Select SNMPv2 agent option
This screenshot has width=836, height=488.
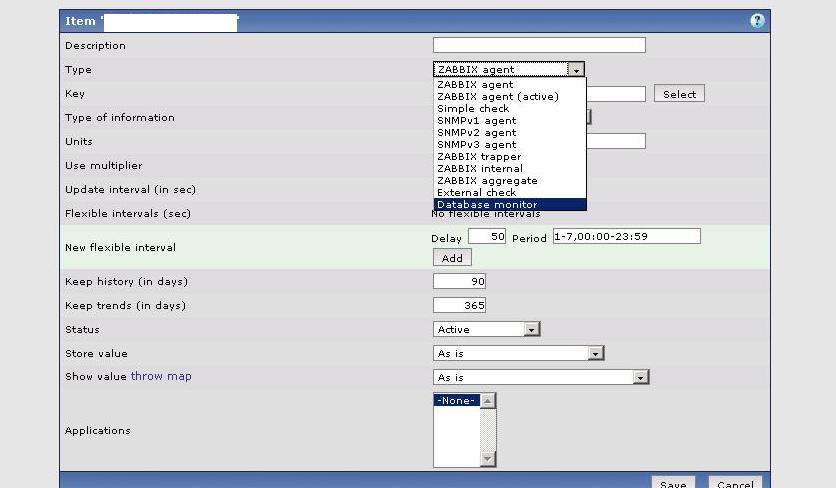coord(510,132)
